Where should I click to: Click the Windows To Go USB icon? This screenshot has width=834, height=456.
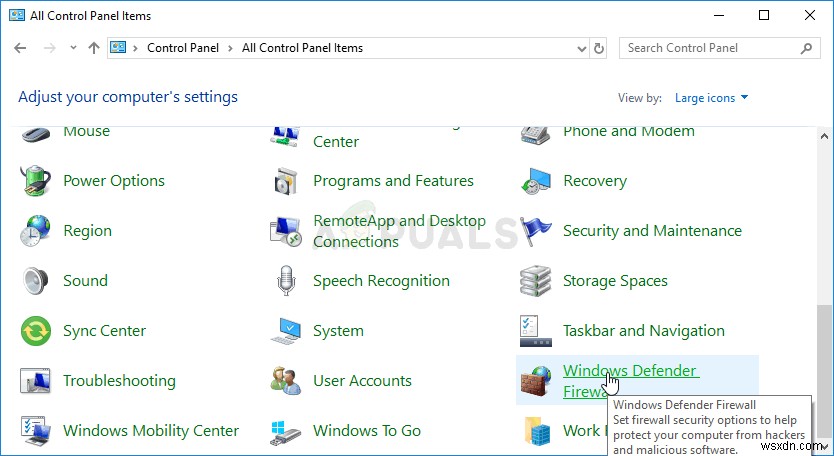[286, 431]
